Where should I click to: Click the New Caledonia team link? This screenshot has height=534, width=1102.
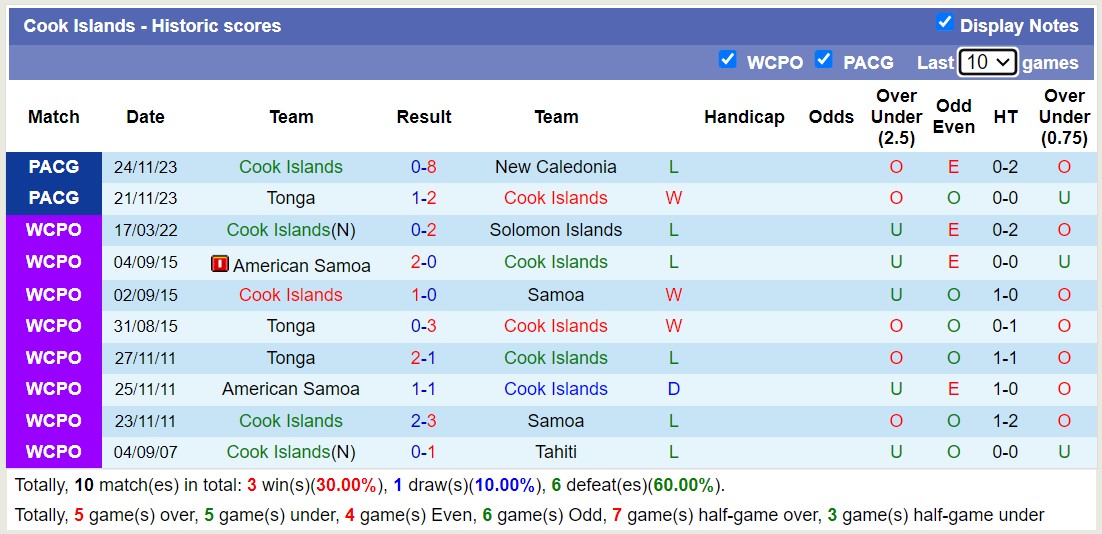click(x=556, y=167)
